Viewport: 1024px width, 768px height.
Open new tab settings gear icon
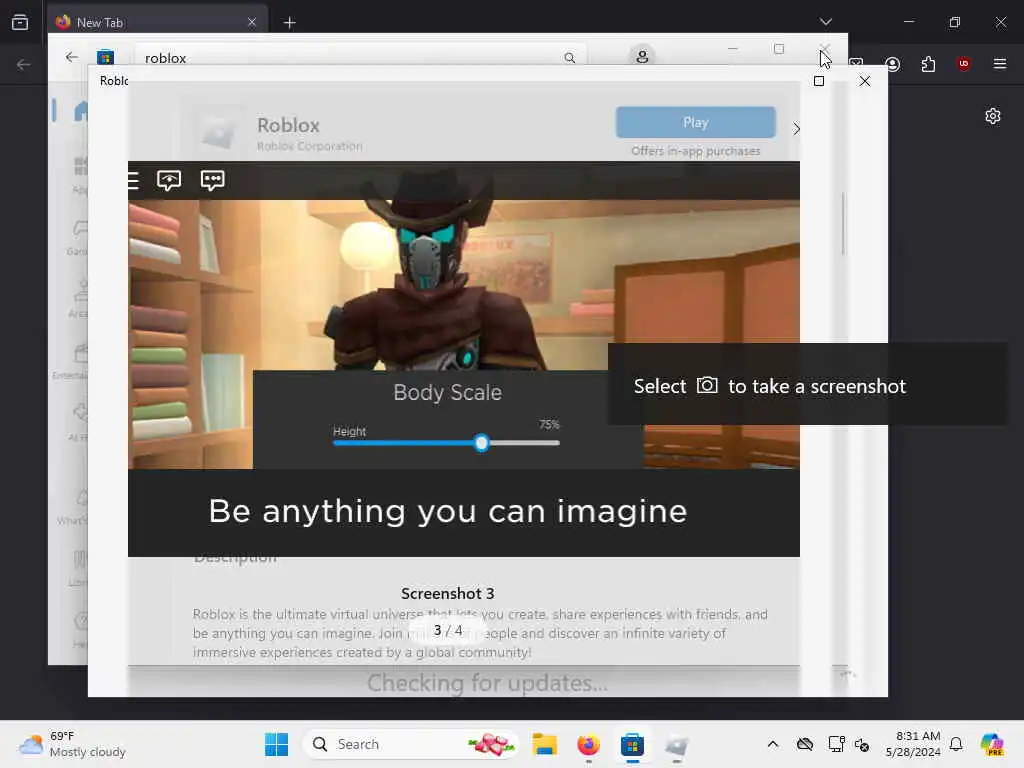point(993,116)
